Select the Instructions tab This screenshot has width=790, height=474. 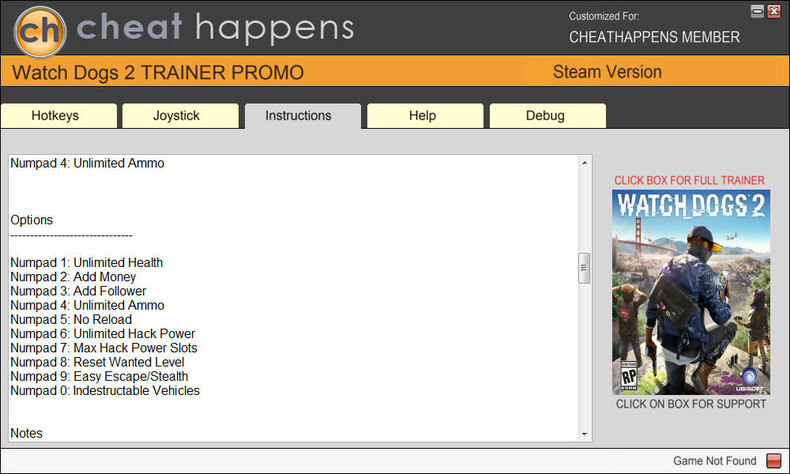(x=303, y=116)
